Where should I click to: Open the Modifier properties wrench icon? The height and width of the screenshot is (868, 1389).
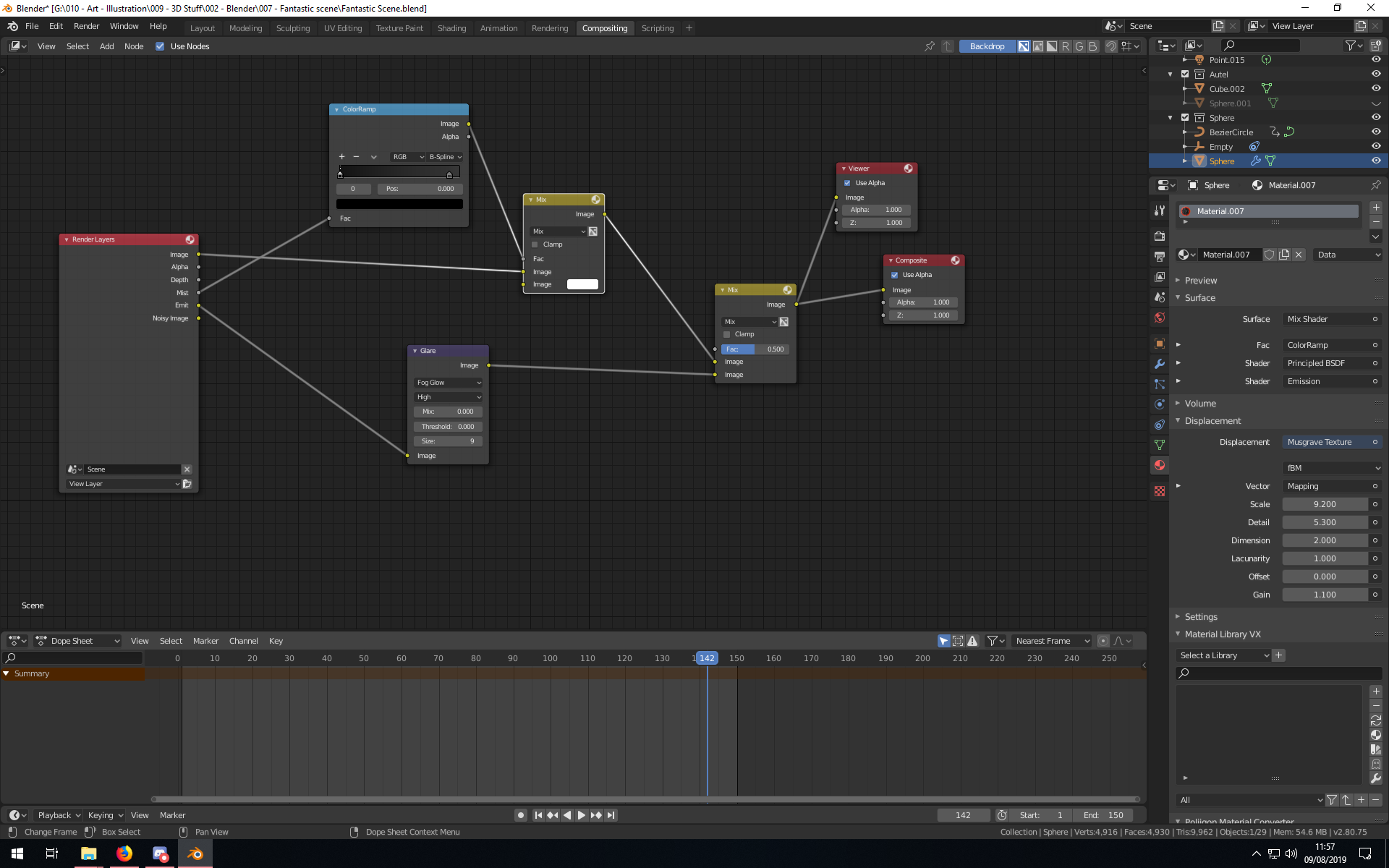point(1160,364)
